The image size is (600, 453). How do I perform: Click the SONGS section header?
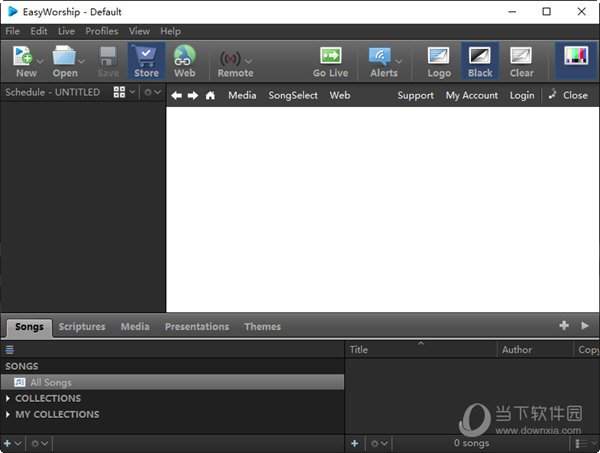(22, 366)
